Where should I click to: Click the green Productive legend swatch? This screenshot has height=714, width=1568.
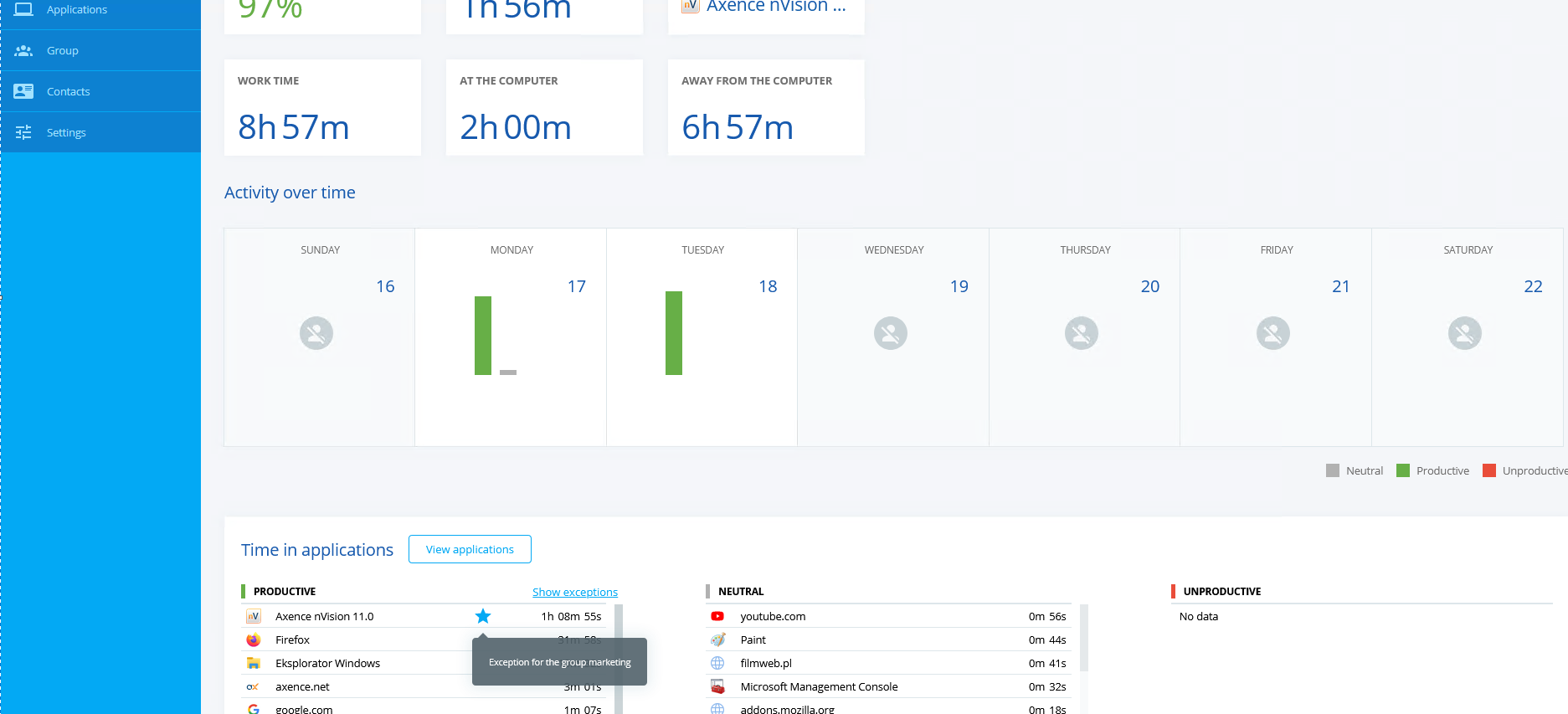coord(1403,471)
